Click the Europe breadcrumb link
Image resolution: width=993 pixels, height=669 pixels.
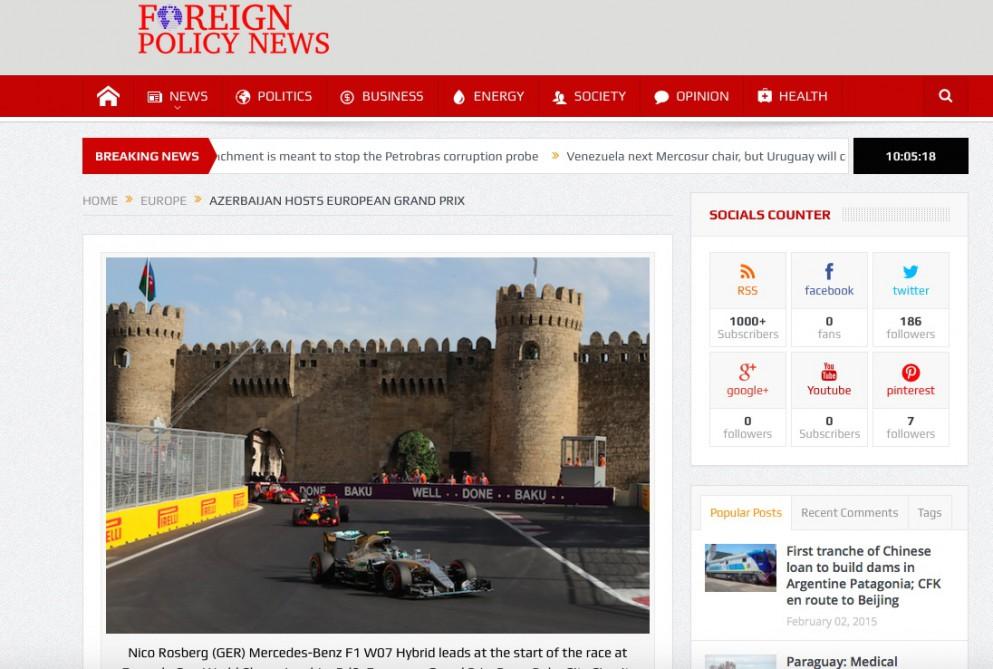[163, 200]
